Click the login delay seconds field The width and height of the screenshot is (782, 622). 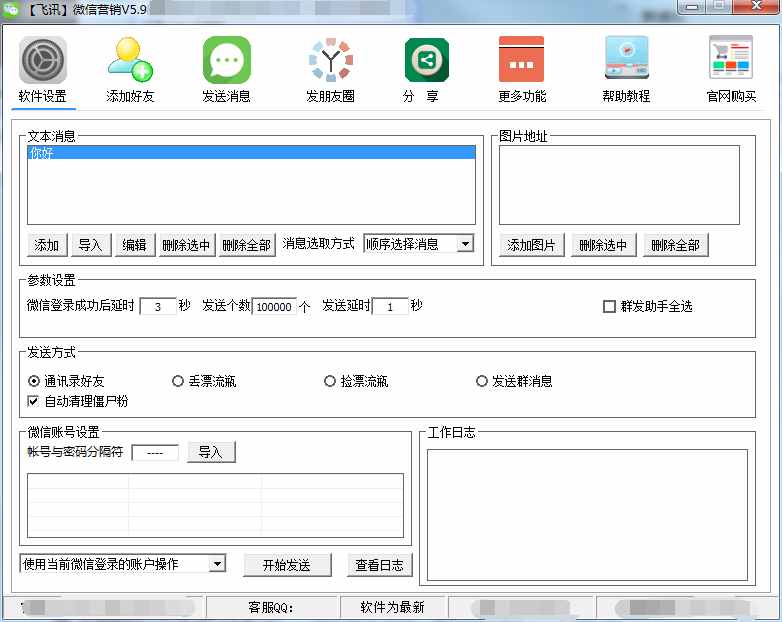tap(158, 306)
